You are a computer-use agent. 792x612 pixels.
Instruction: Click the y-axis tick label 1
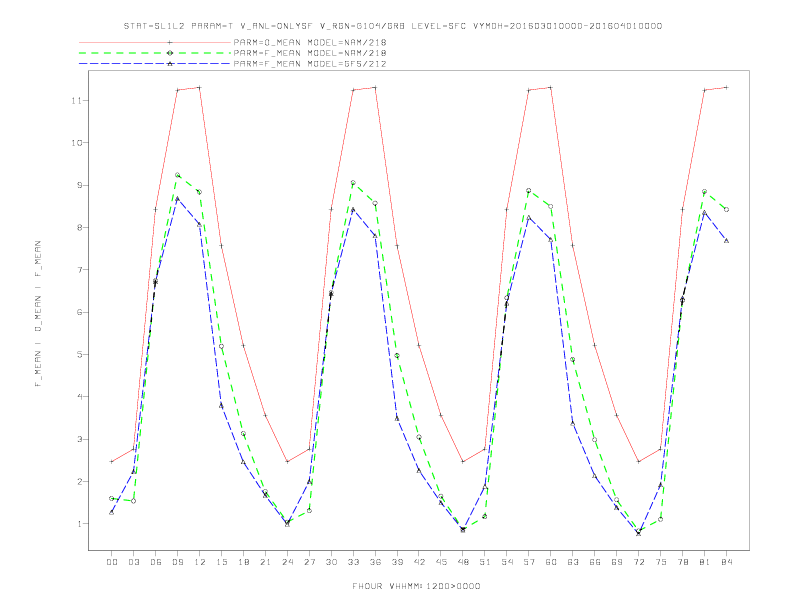tap(79, 524)
